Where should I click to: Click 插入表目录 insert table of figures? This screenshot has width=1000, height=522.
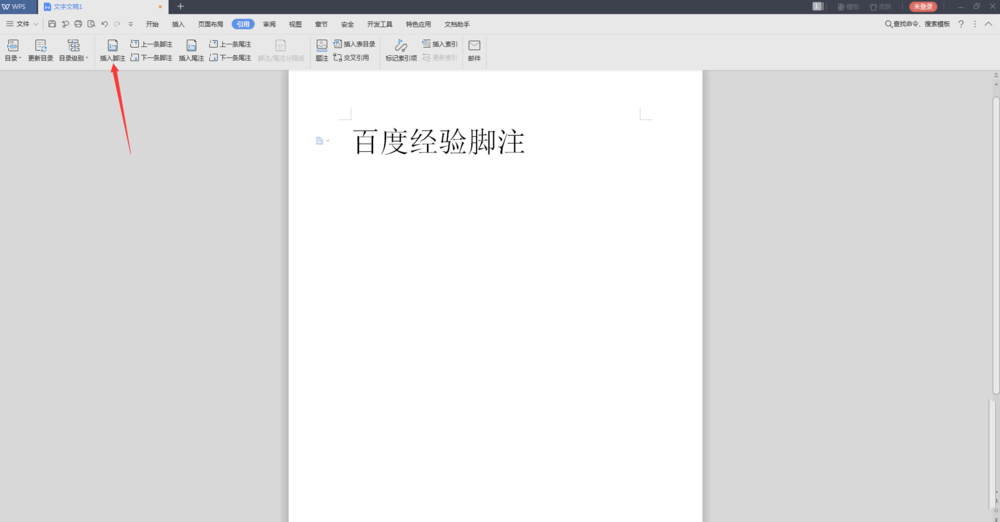pos(355,44)
